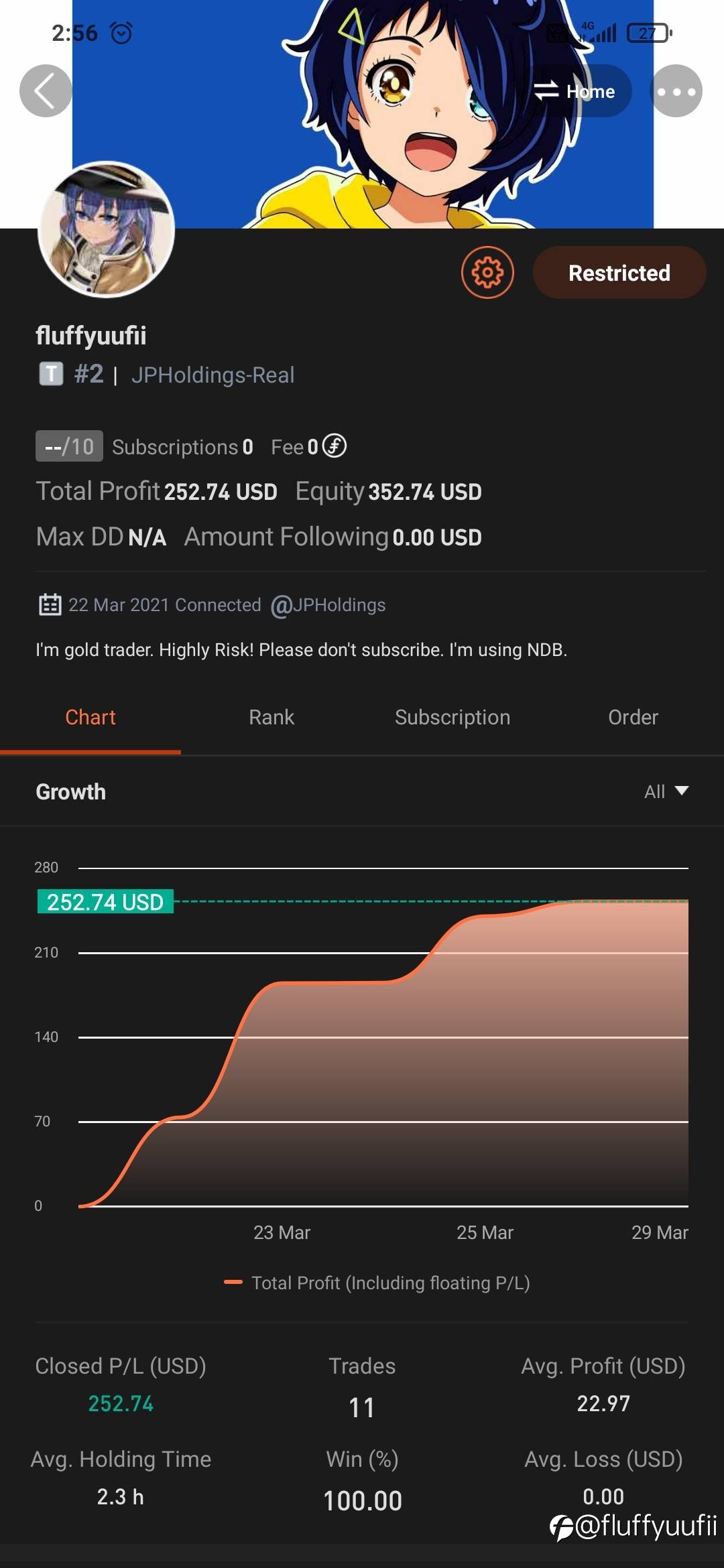
Task: Tap the --/10 rating badge
Action: 69,446
